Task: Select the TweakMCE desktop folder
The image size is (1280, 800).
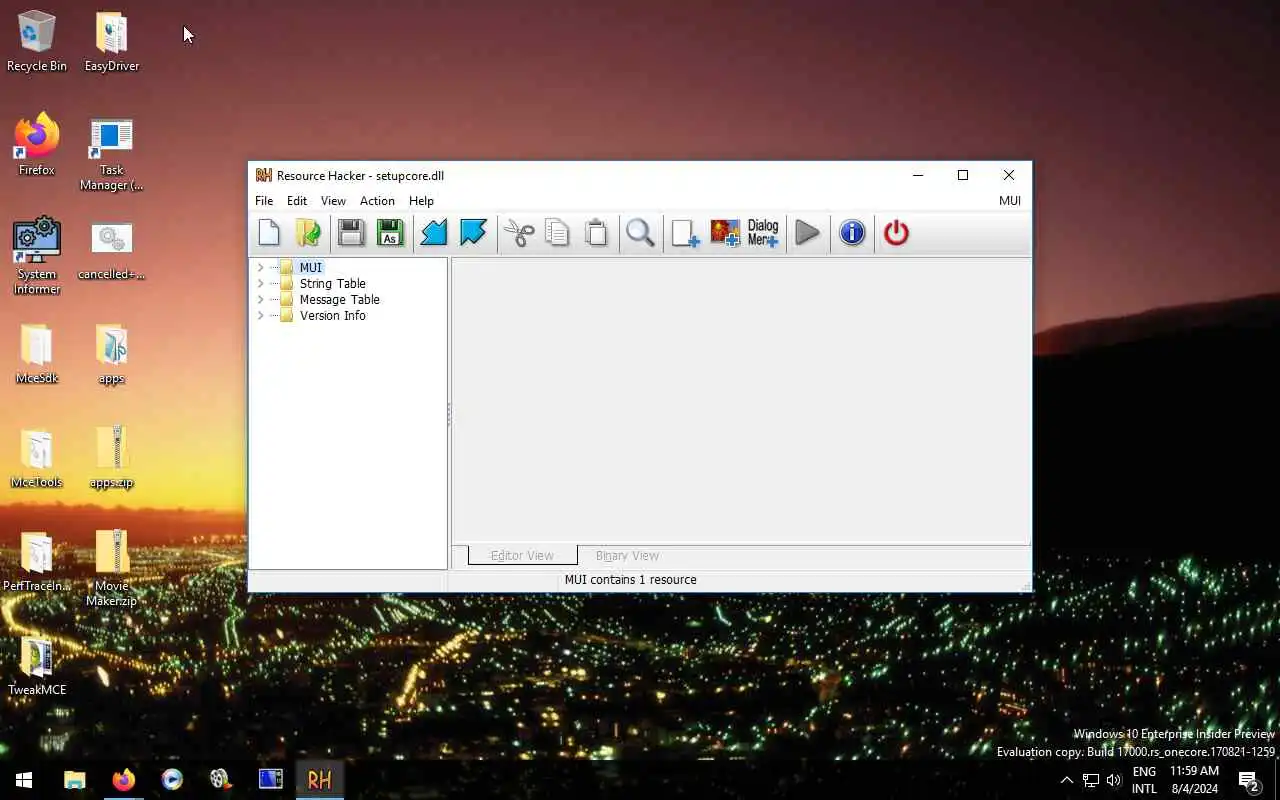Action: [37, 666]
